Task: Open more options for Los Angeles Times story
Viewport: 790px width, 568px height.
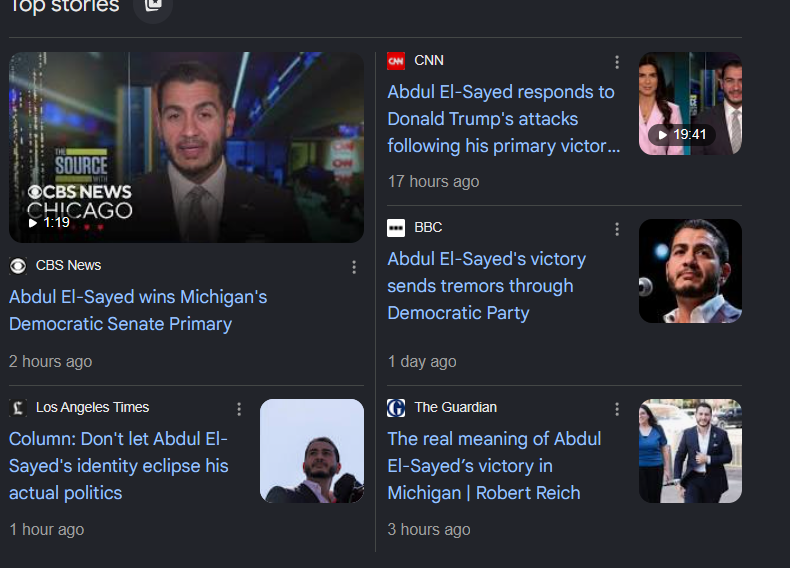Action: (239, 409)
